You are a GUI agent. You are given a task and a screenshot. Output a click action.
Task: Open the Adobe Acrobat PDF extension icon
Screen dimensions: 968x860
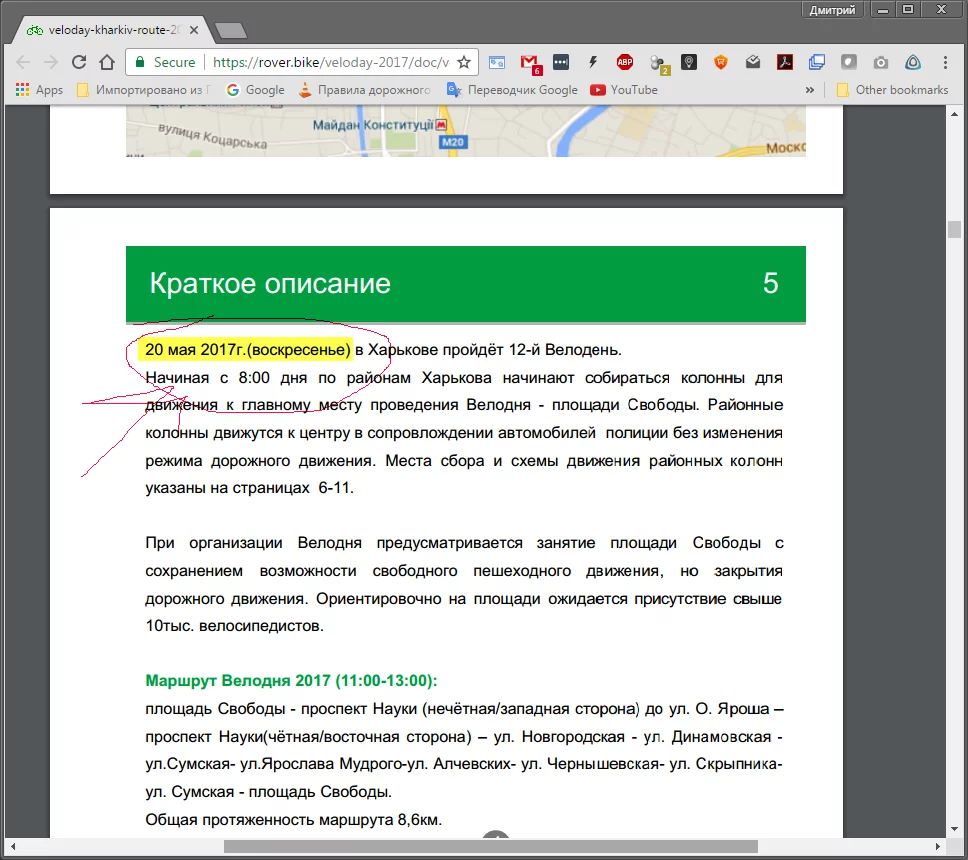click(785, 62)
